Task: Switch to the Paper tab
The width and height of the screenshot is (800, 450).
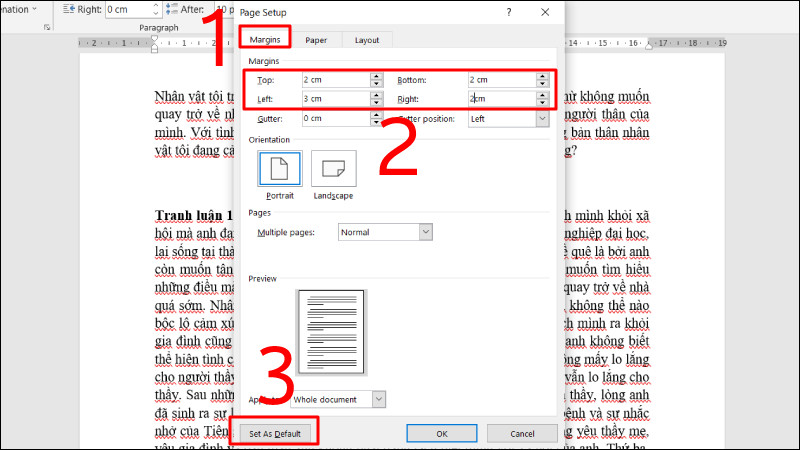Action: tap(316, 40)
